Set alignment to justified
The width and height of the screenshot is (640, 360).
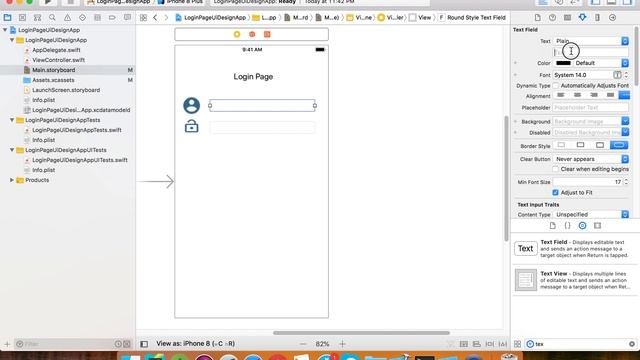coord(610,96)
